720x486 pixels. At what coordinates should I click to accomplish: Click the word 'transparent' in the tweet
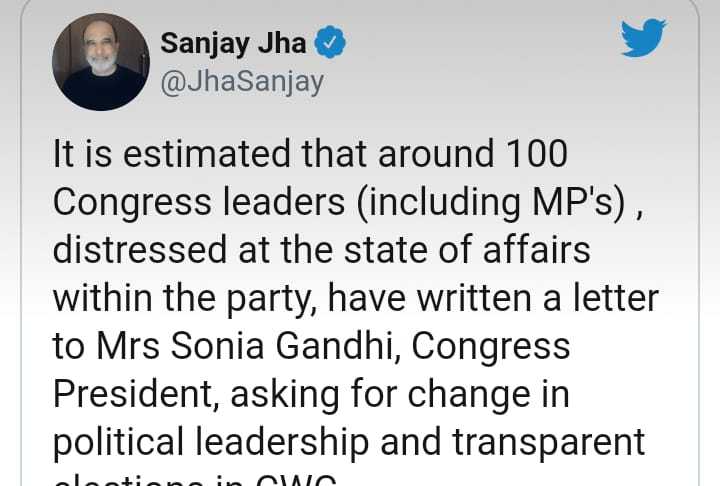tap(549, 443)
